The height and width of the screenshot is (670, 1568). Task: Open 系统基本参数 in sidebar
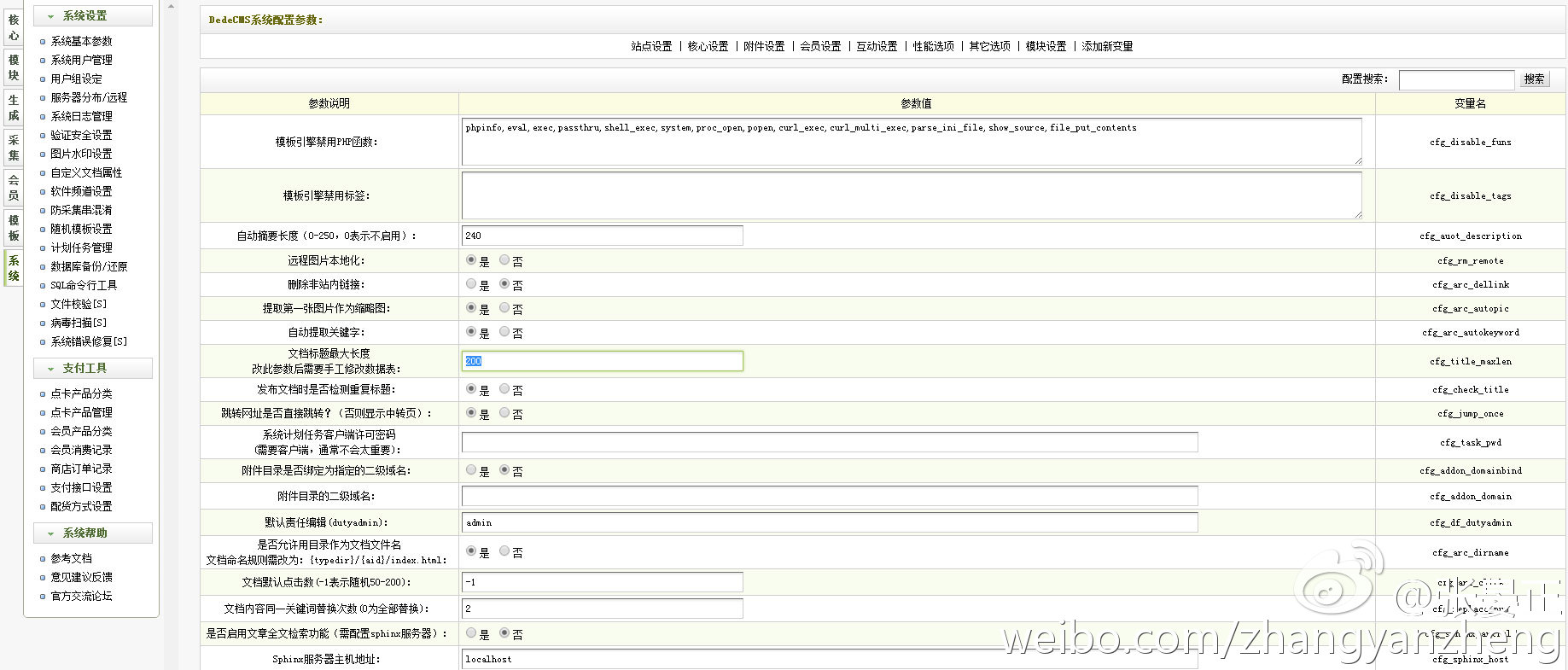[81, 41]
